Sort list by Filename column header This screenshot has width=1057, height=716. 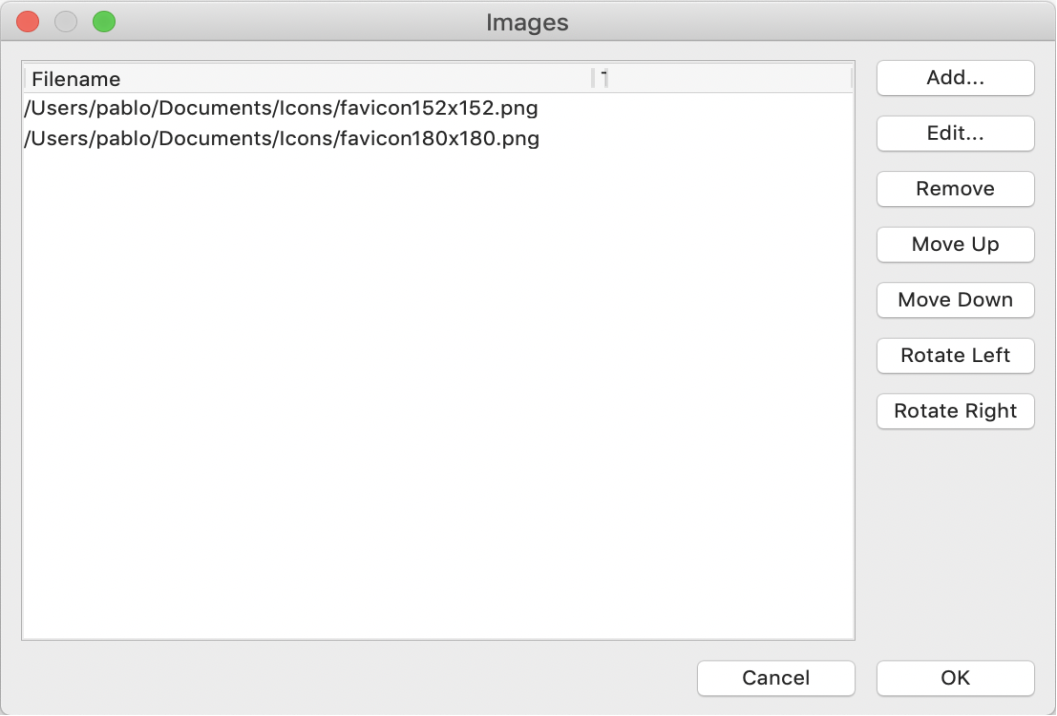[309, 79]
